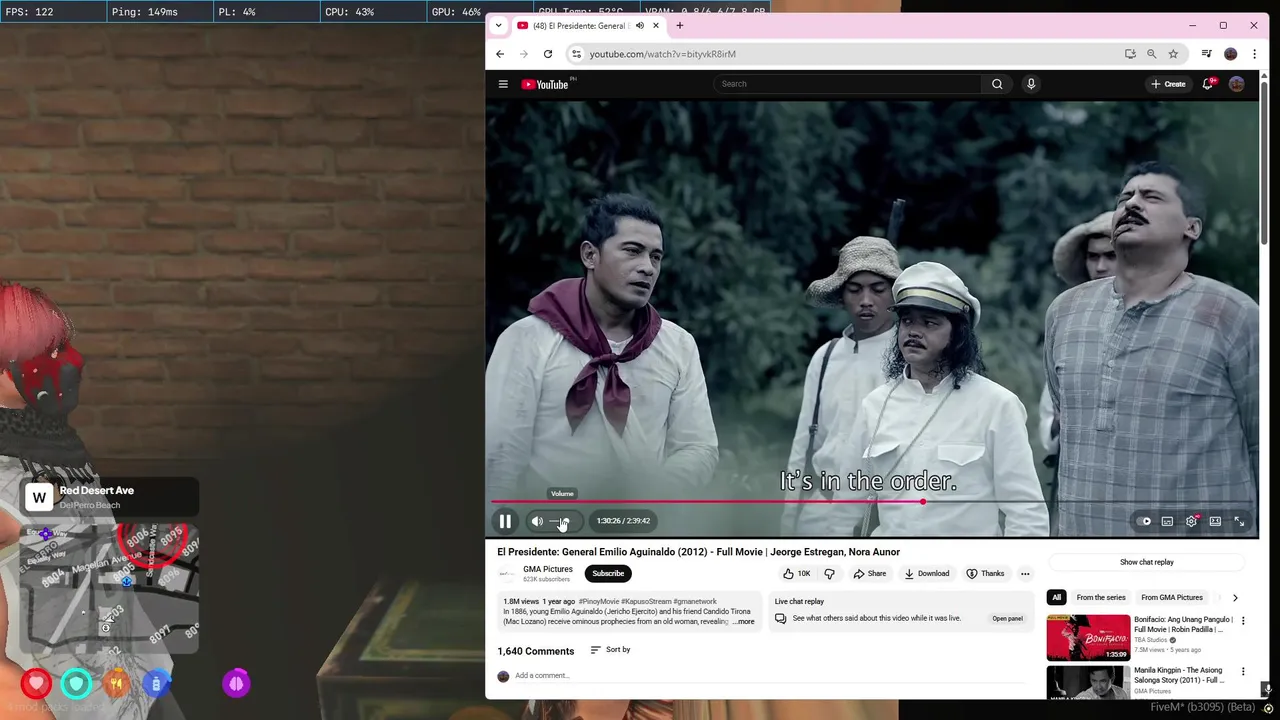Image resolution: width=1280 pixels, height=720 pixels.
Task: Download the video
Action: click(927, 574)
